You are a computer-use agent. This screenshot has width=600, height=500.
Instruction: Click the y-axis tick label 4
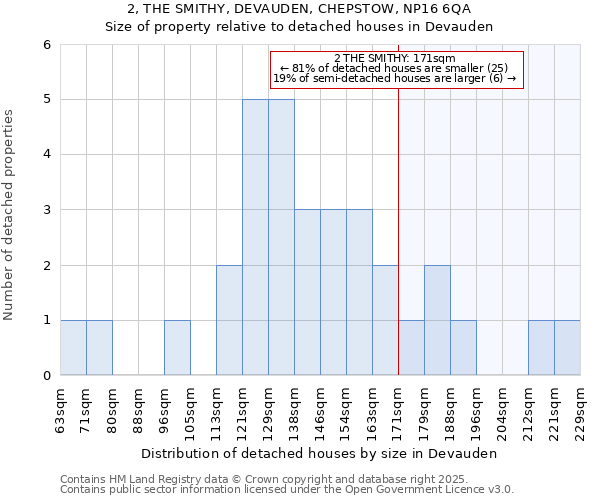tap(47, 155)
